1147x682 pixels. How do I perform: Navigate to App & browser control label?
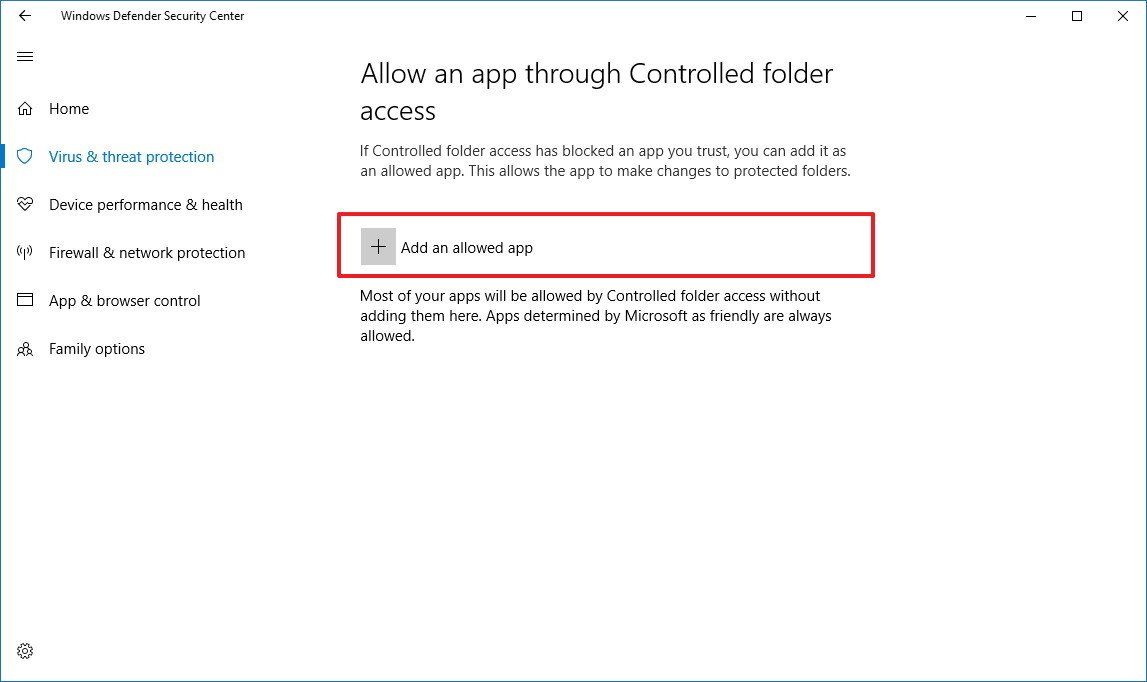tap(125, 301)
